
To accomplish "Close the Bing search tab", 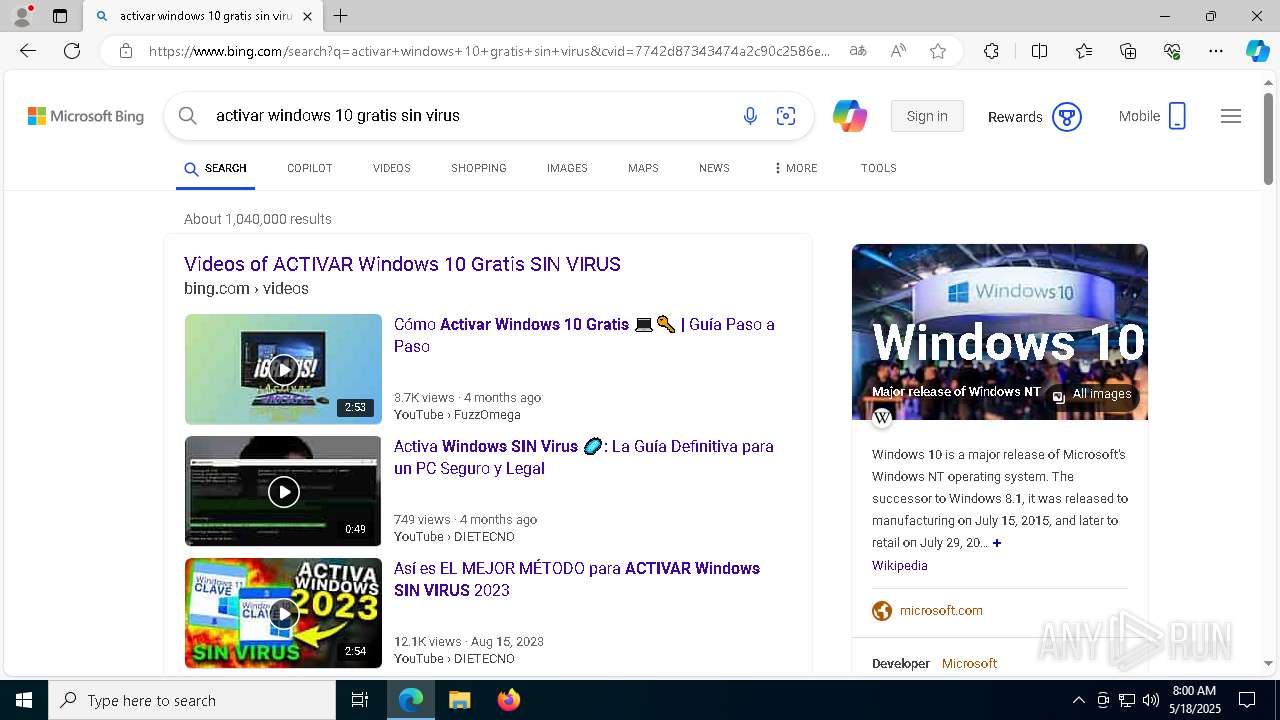I will (x=307, y=16).
